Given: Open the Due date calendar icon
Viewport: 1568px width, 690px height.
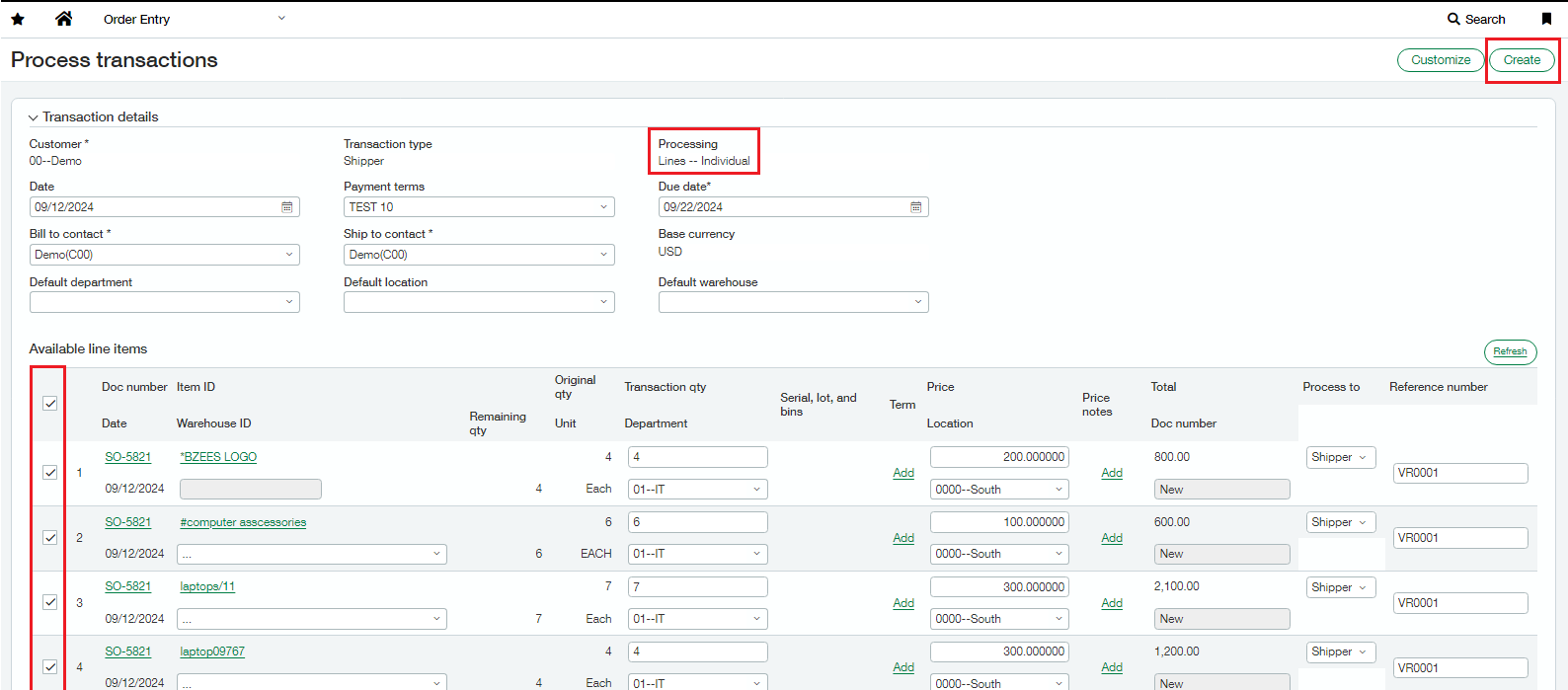Looking at the screenshot, I should [916, 207].
